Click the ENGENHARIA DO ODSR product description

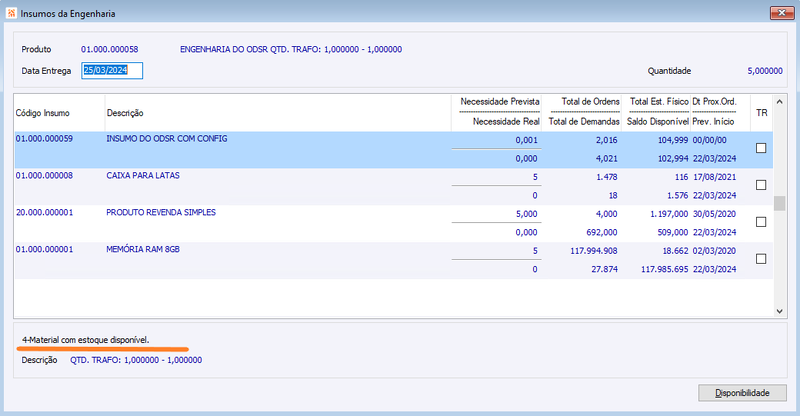(x=291, y=50)
